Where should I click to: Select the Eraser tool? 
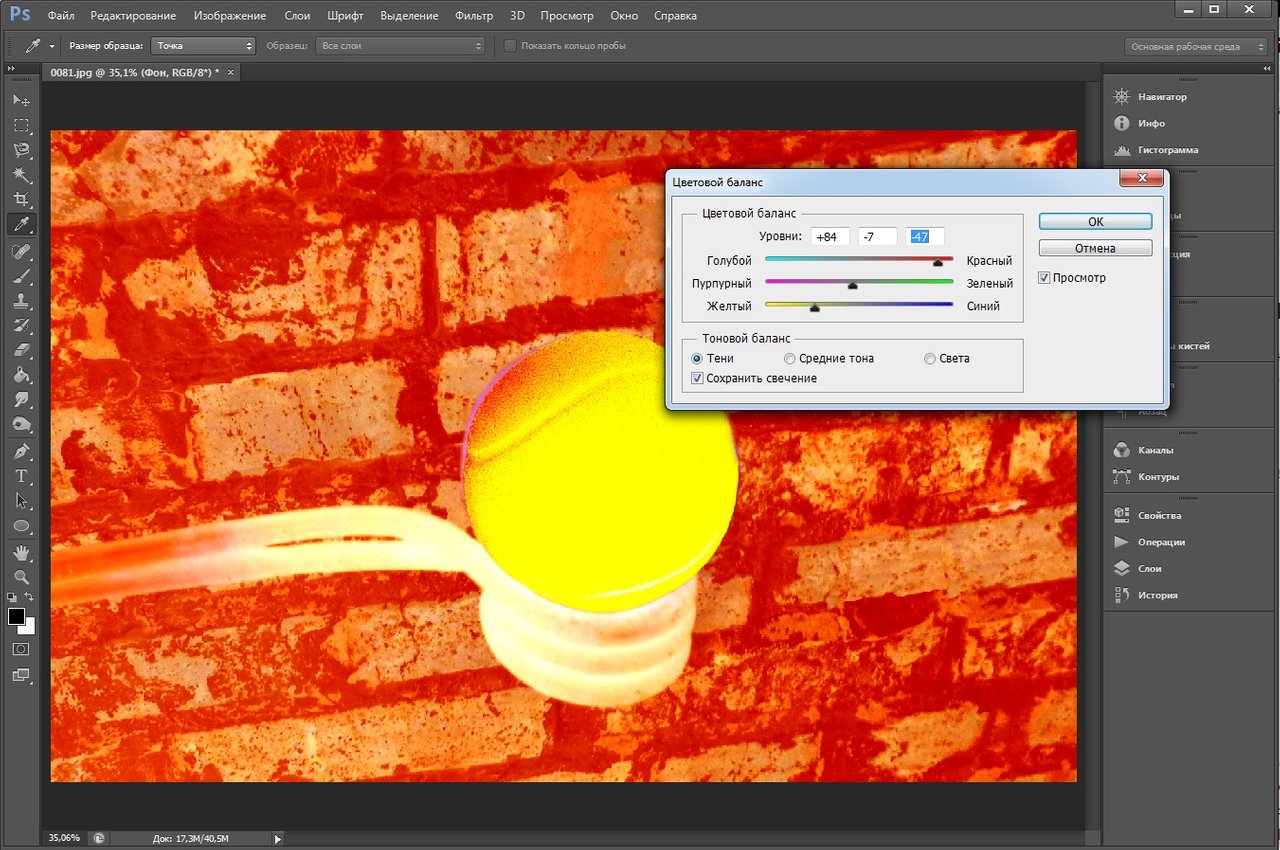(21, 350)
